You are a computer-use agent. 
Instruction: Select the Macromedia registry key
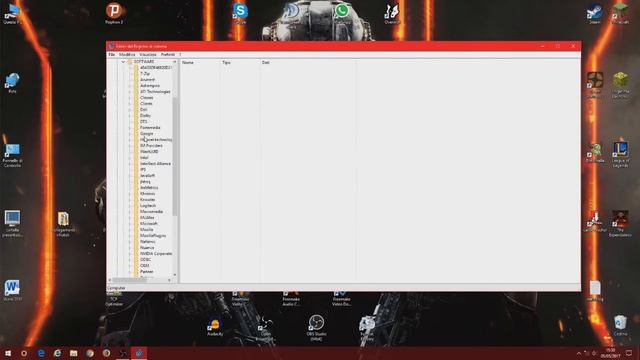pos(151,211)
